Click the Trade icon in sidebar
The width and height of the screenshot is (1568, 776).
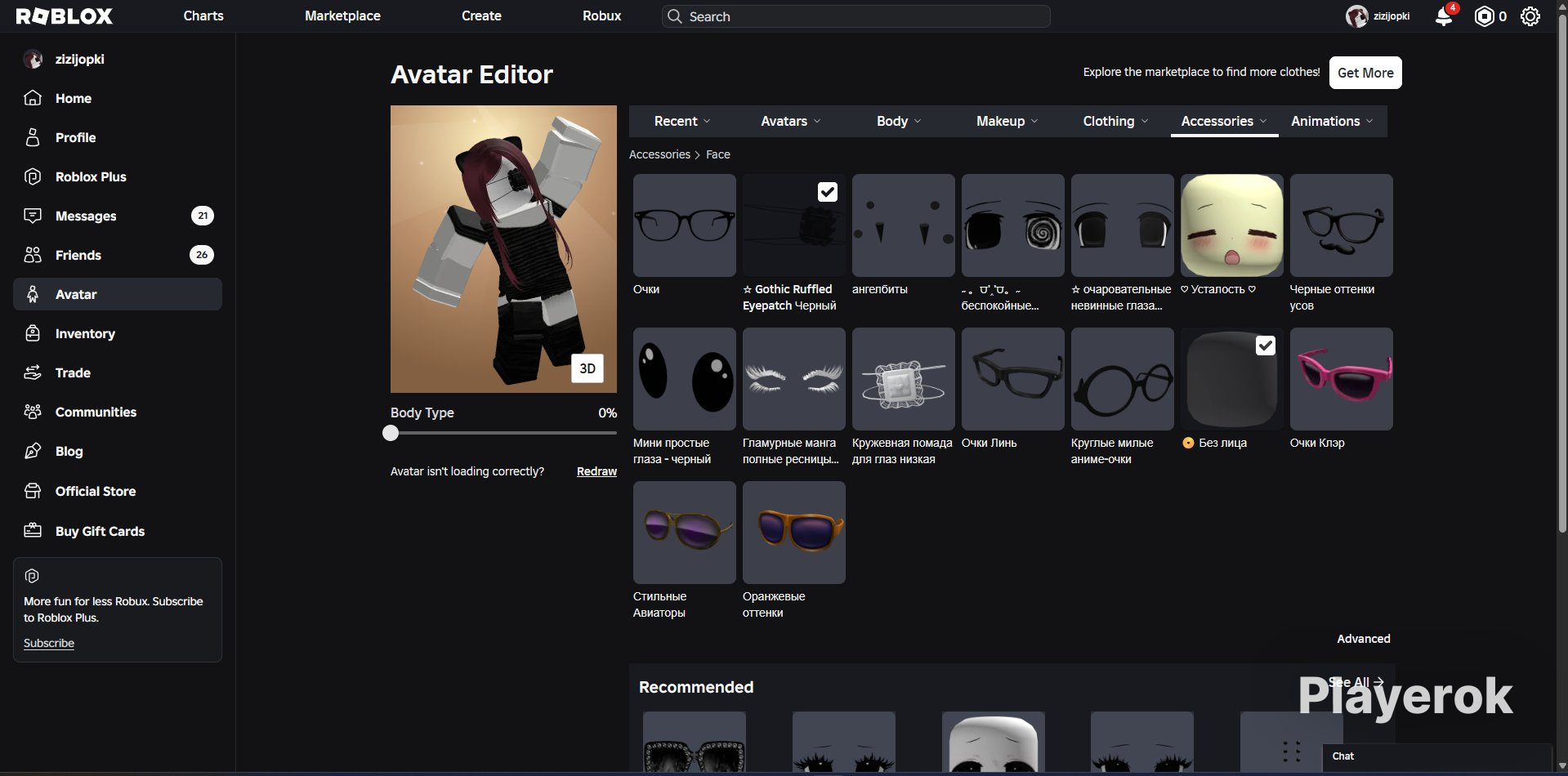tap(33, 372)
